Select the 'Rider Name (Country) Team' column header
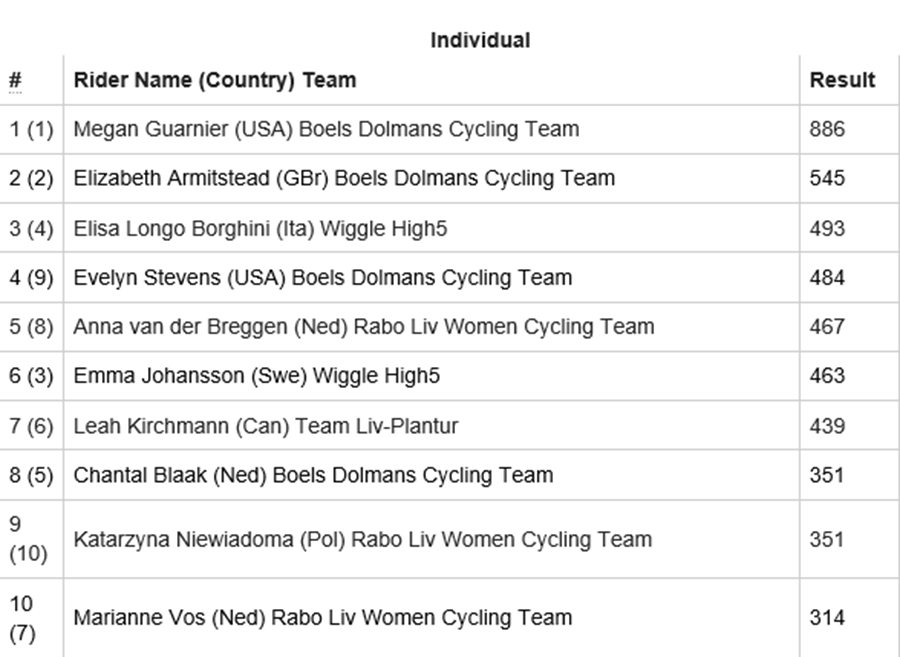The image size is (900, 657). [x=215, y=80]
